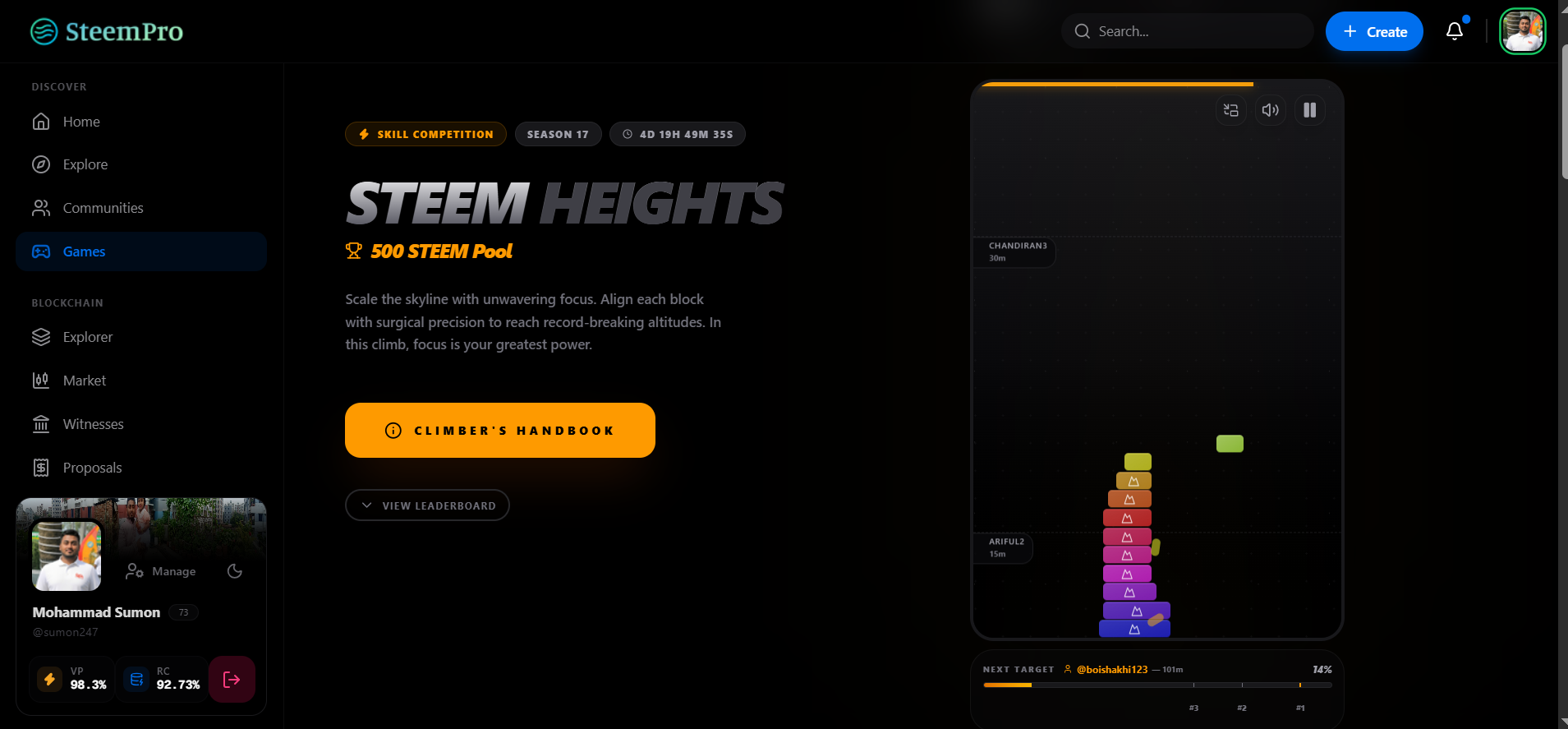The image size is (1568, 729).
Task: Open Proposals in the sidebar
Action: pos(141,468)
